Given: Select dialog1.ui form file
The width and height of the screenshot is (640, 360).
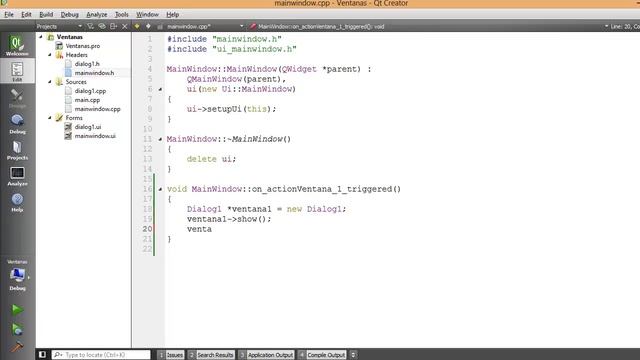Looking at the screenshot, I should 88,127.
